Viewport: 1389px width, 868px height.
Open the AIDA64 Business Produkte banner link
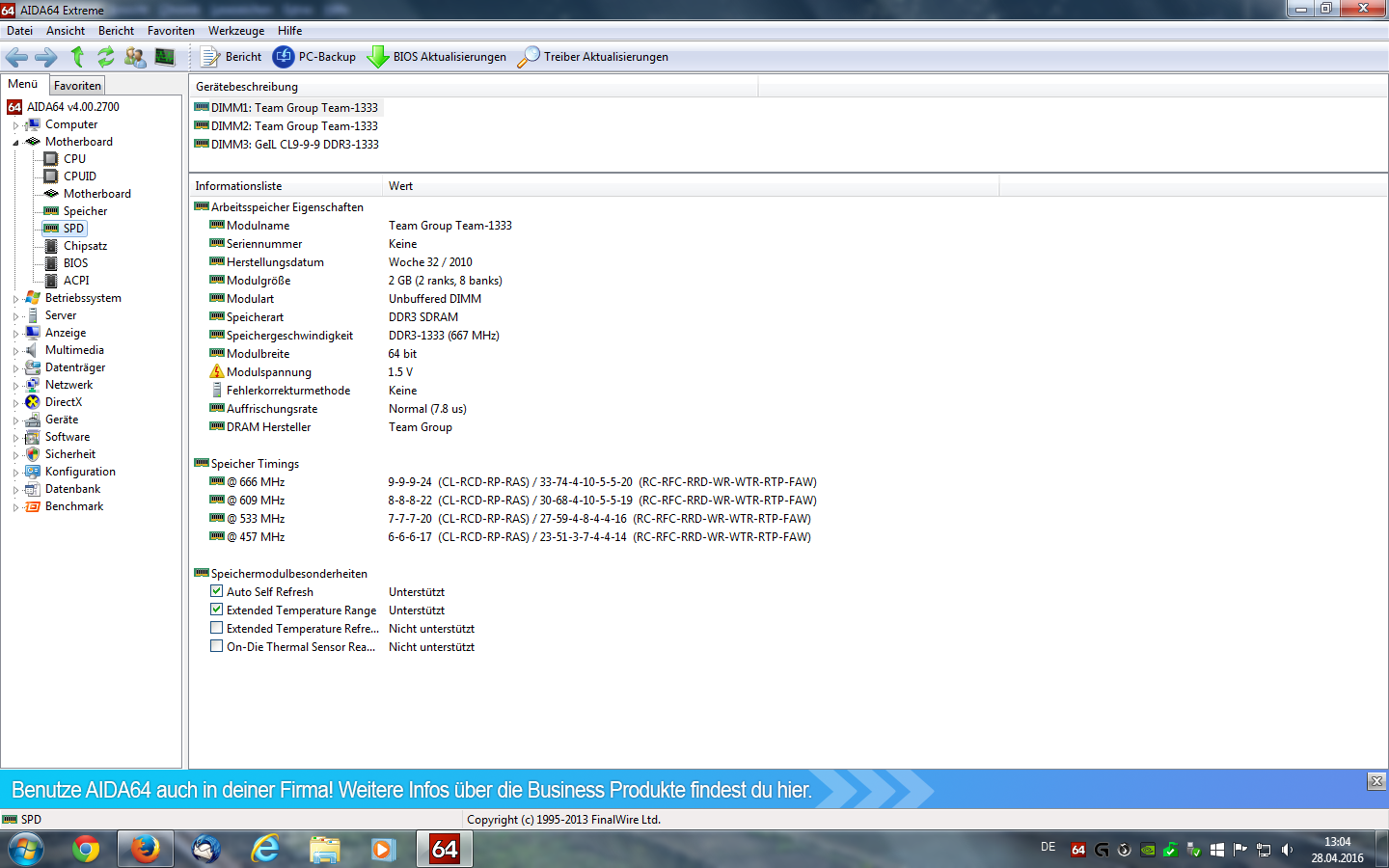(x=412, y=790)
